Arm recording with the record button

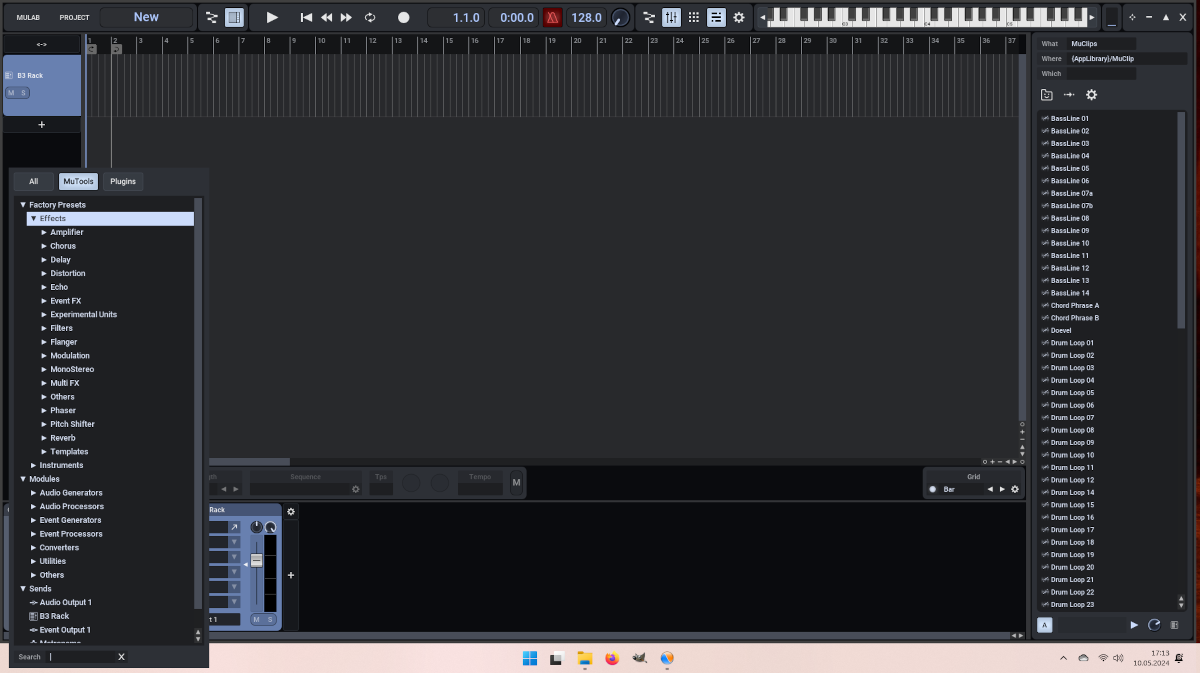pos(403,17)
